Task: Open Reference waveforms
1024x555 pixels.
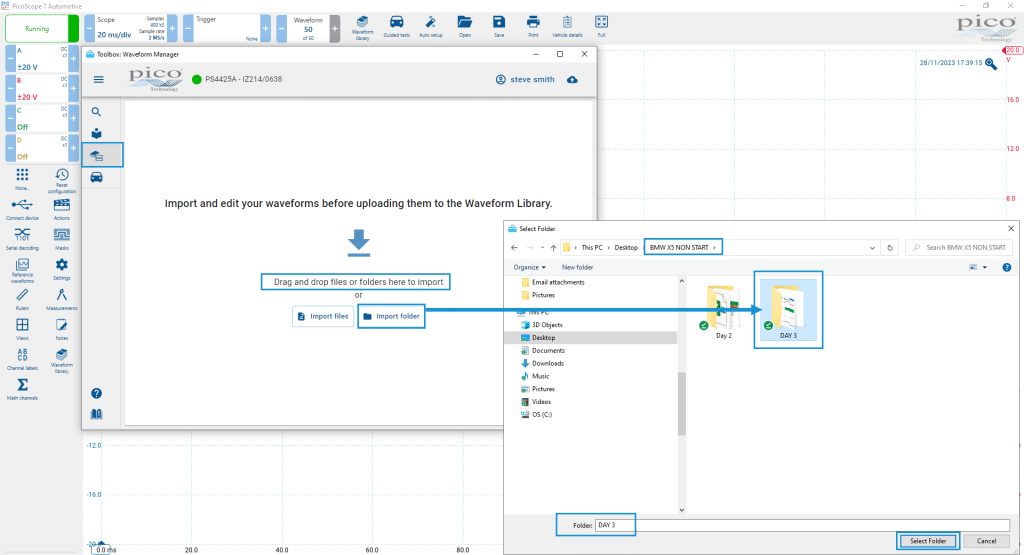Action: coord(22,270)
